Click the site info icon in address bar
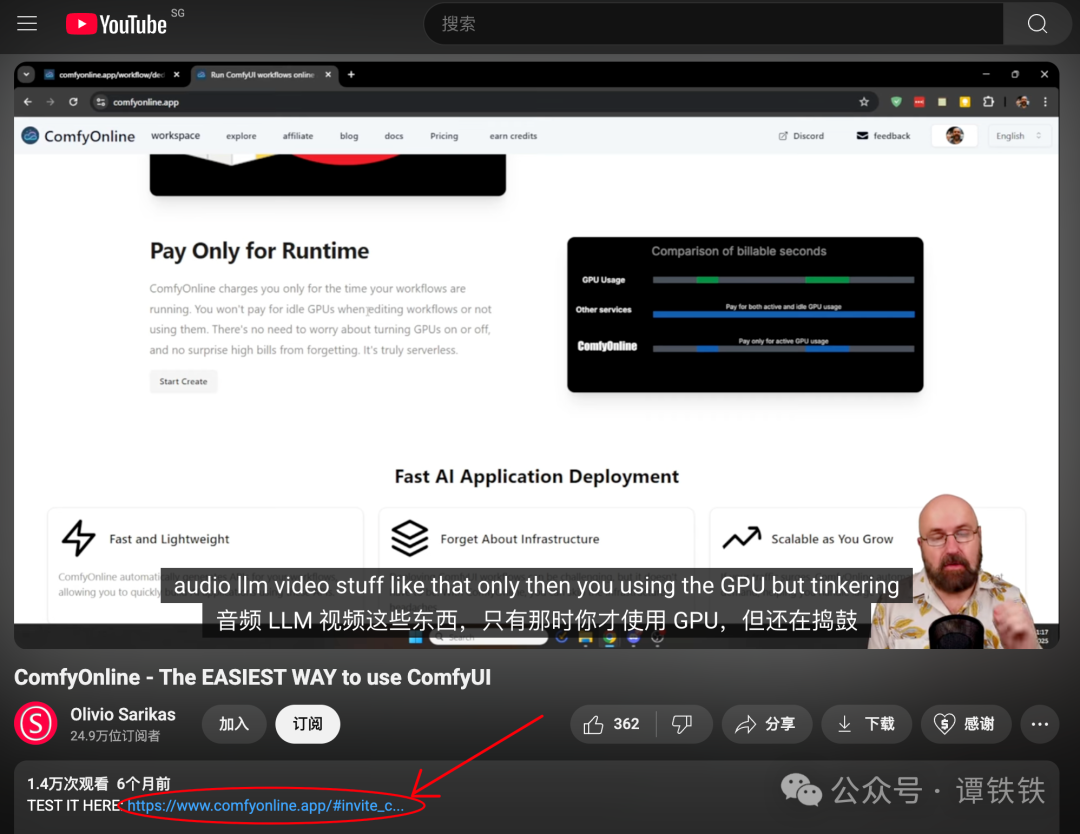 [x=101, y=102]
